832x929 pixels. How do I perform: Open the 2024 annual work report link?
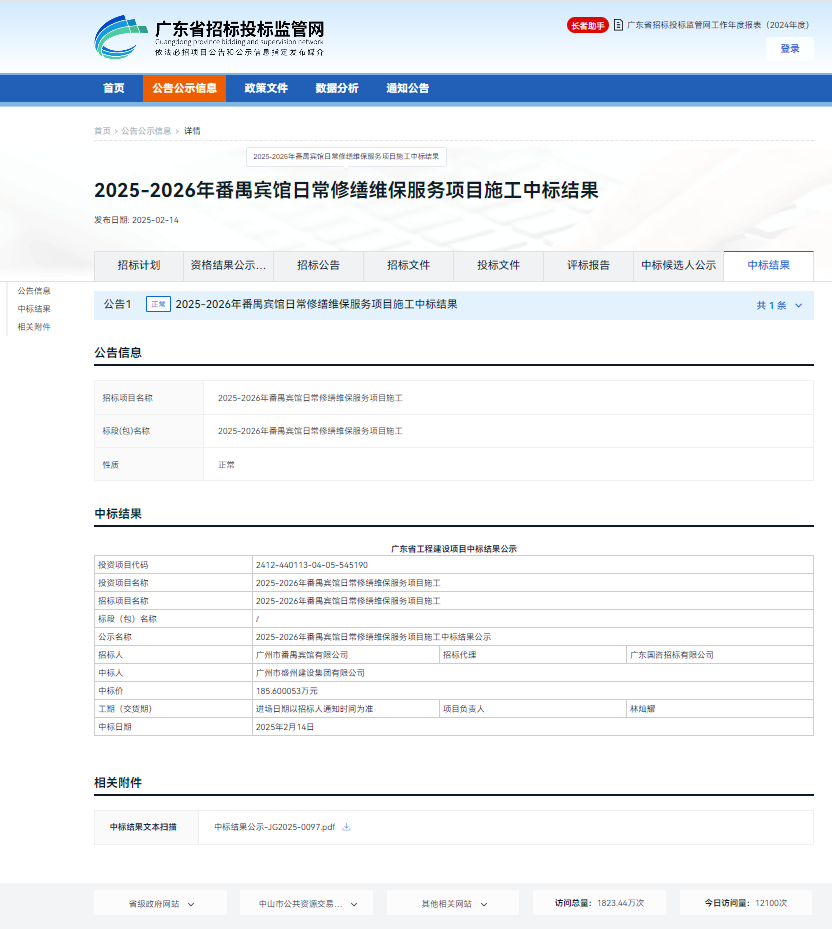717,25
